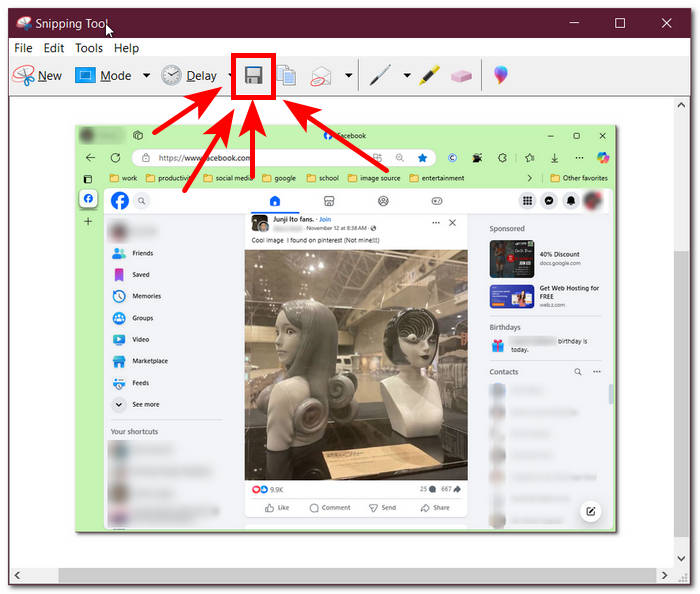Image resolution: width=700 pixels, height=594 pixels.
Task: Open the 'image source' bookmarks folder
Action: pyautogui.click(x=374, y=178)
